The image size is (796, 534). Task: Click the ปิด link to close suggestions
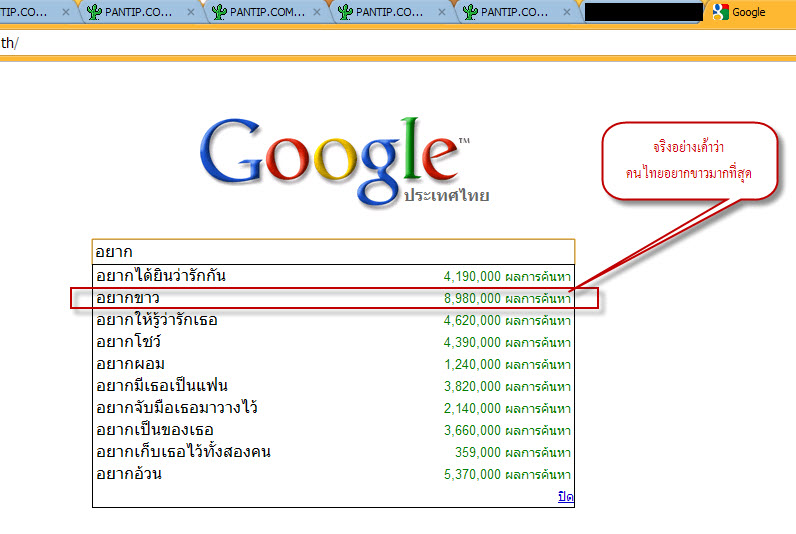(566, 496)
